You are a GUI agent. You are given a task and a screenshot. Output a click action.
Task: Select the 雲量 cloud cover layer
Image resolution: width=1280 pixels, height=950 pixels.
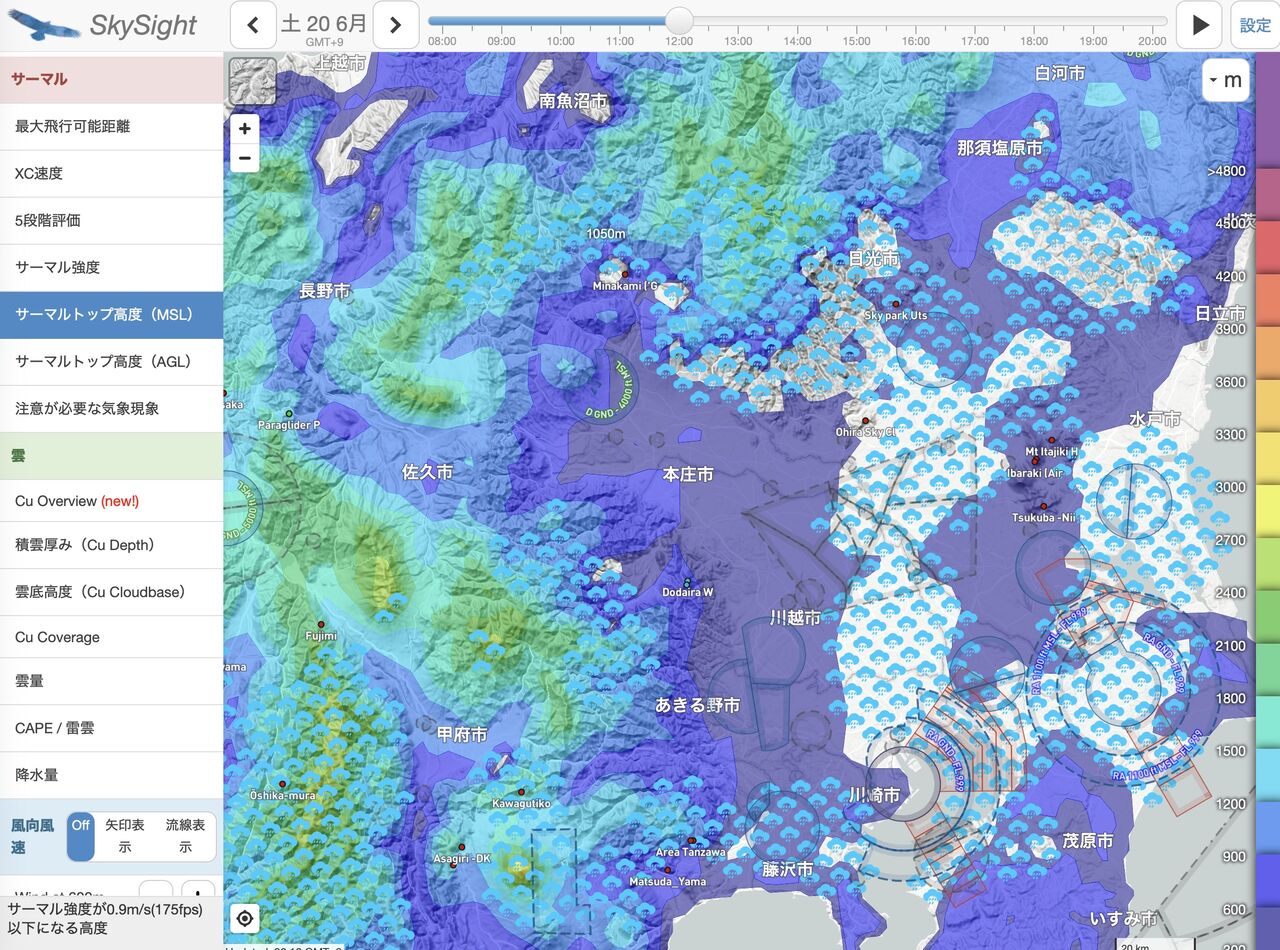[111, 682]
